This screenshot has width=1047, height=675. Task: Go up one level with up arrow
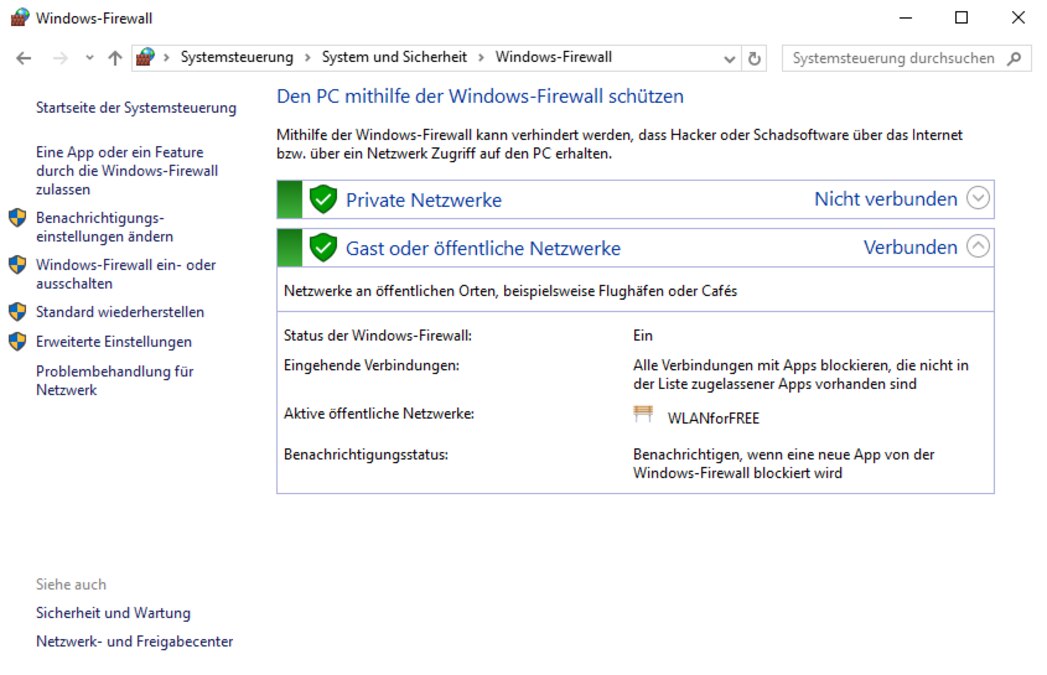tap(115, 58)
